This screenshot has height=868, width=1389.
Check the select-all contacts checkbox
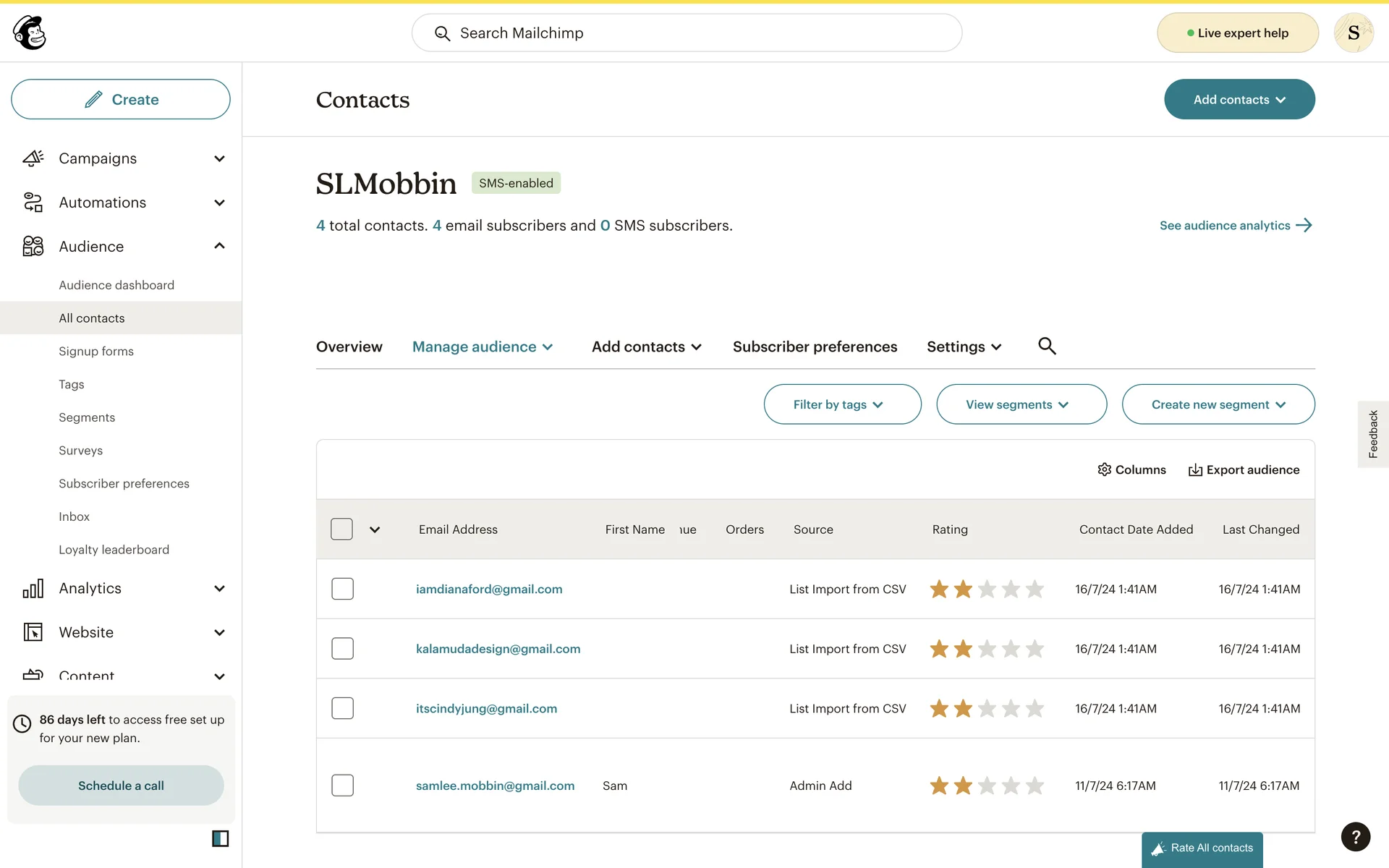pos(341,529)
